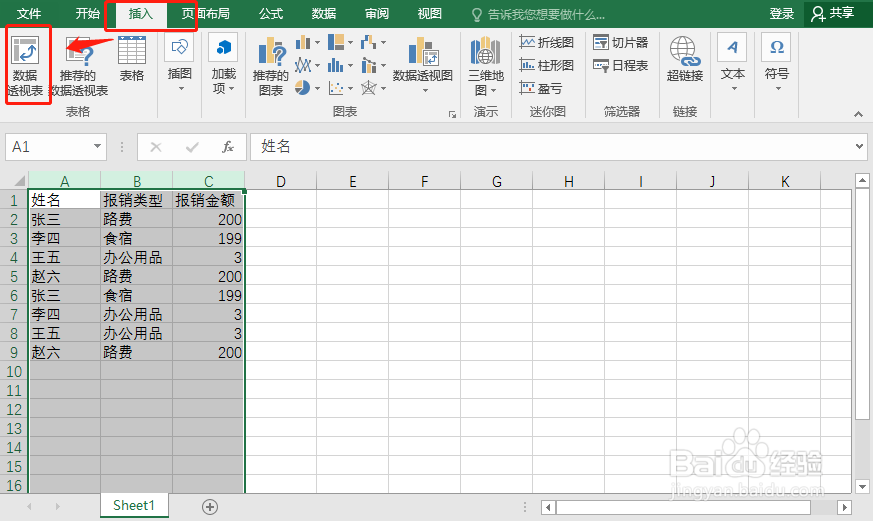Viewport: 873px width, 521px height.
Task: Click the 共享 share button
Action: pos(833,13)
